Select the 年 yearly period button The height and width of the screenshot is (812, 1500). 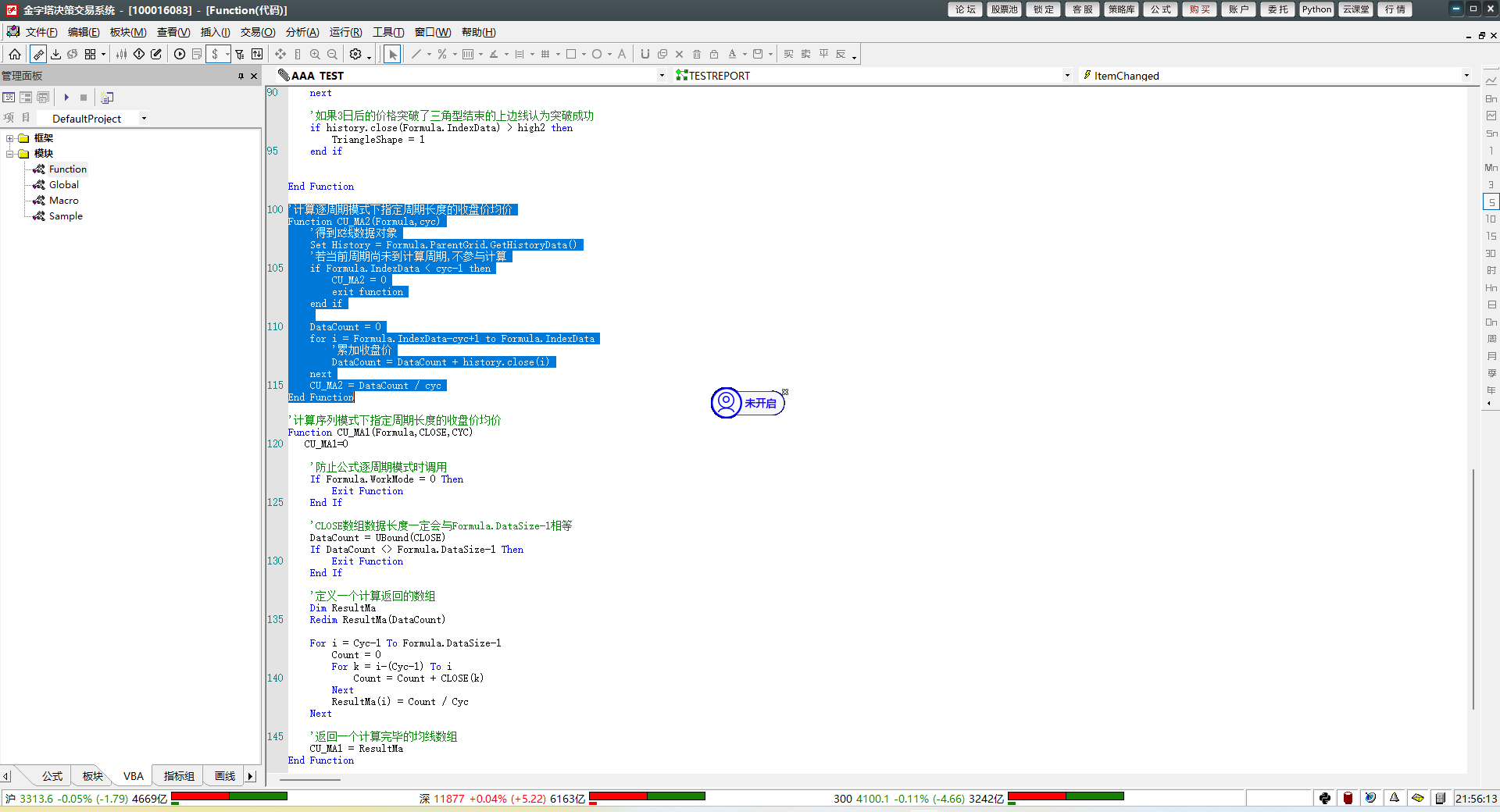click(x=1491, y=390)
